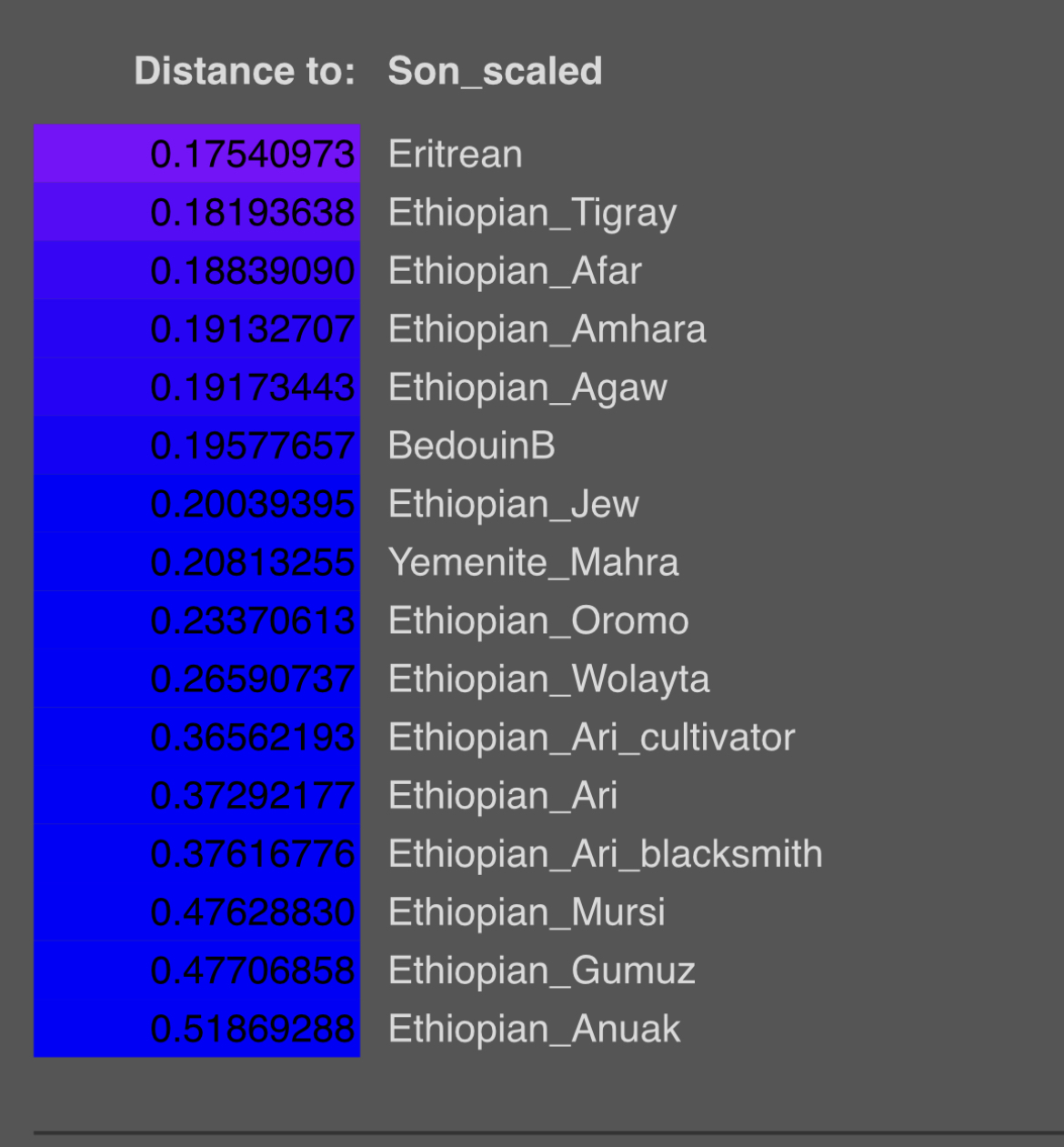
Task: Click distance value 0.19577657 cell
Action: tap(197, 446)
